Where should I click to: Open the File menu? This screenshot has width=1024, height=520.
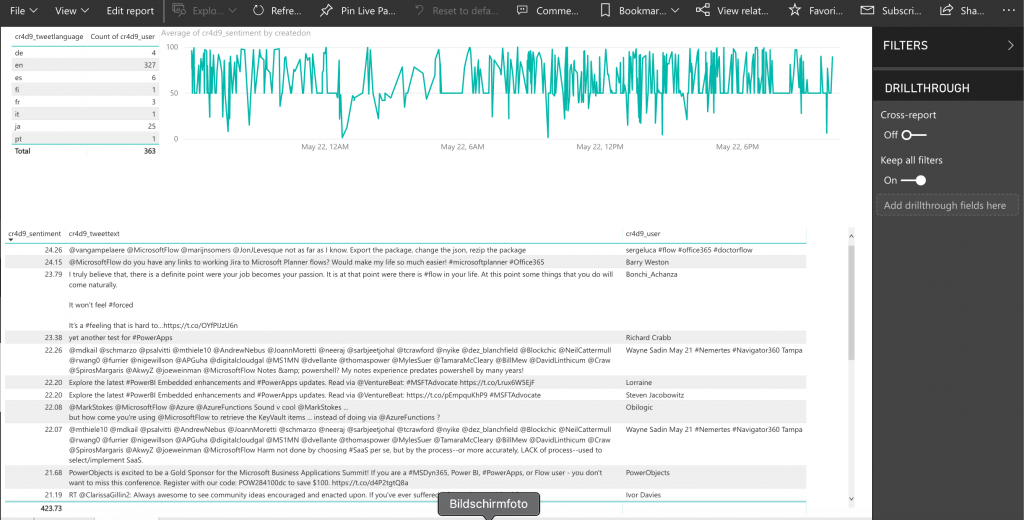point(24,10)
